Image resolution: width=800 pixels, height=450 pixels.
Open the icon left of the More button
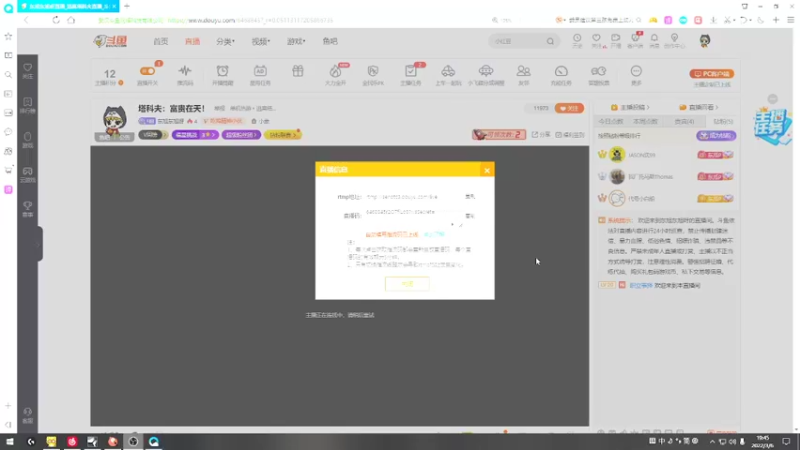(598, 74)
